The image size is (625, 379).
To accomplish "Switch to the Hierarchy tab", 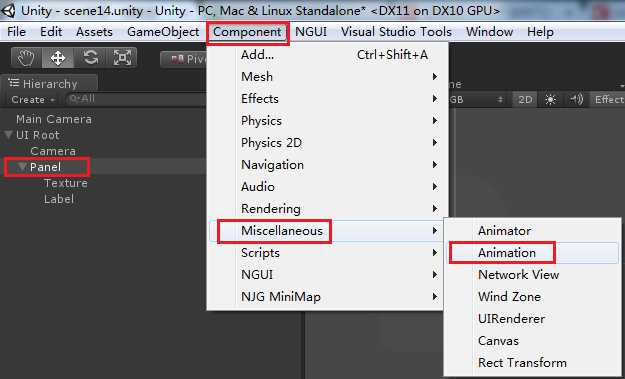I will (x=49, y=84).
